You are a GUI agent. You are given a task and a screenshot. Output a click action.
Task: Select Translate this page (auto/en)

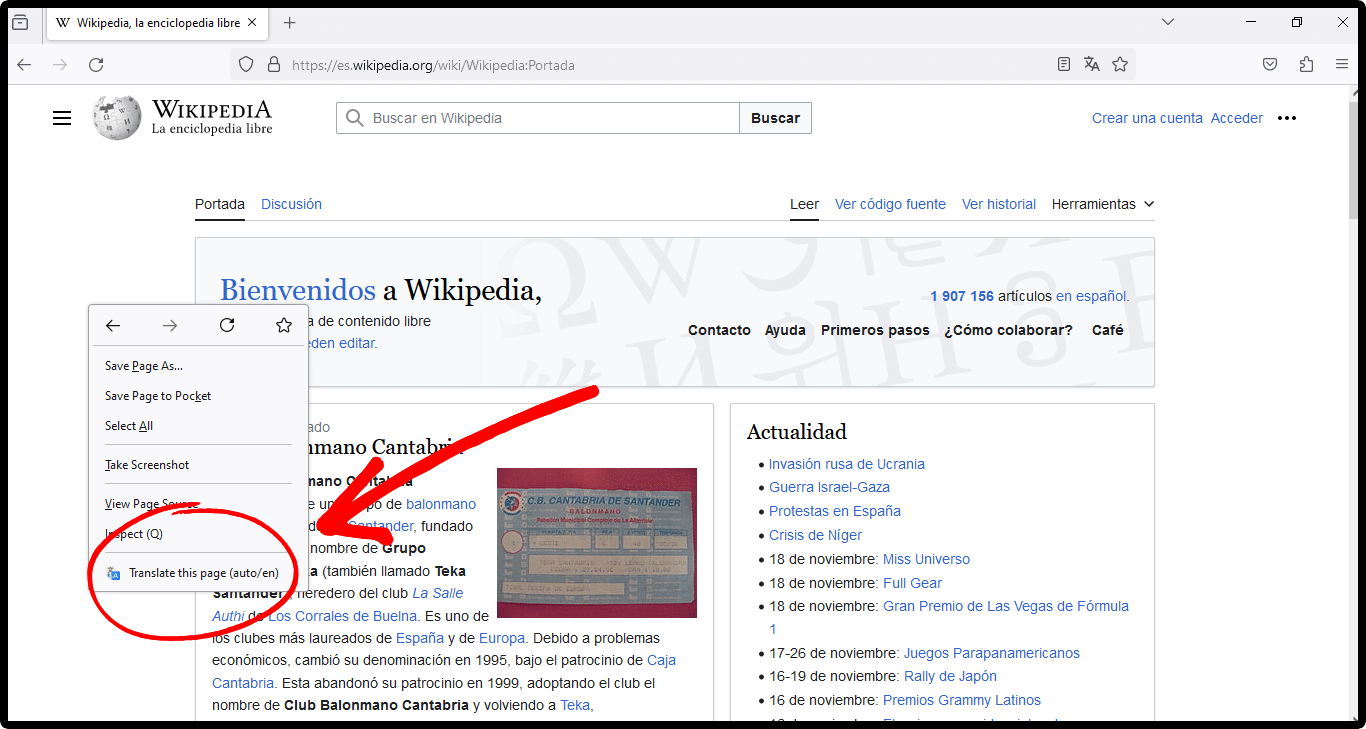click(203, 573)
